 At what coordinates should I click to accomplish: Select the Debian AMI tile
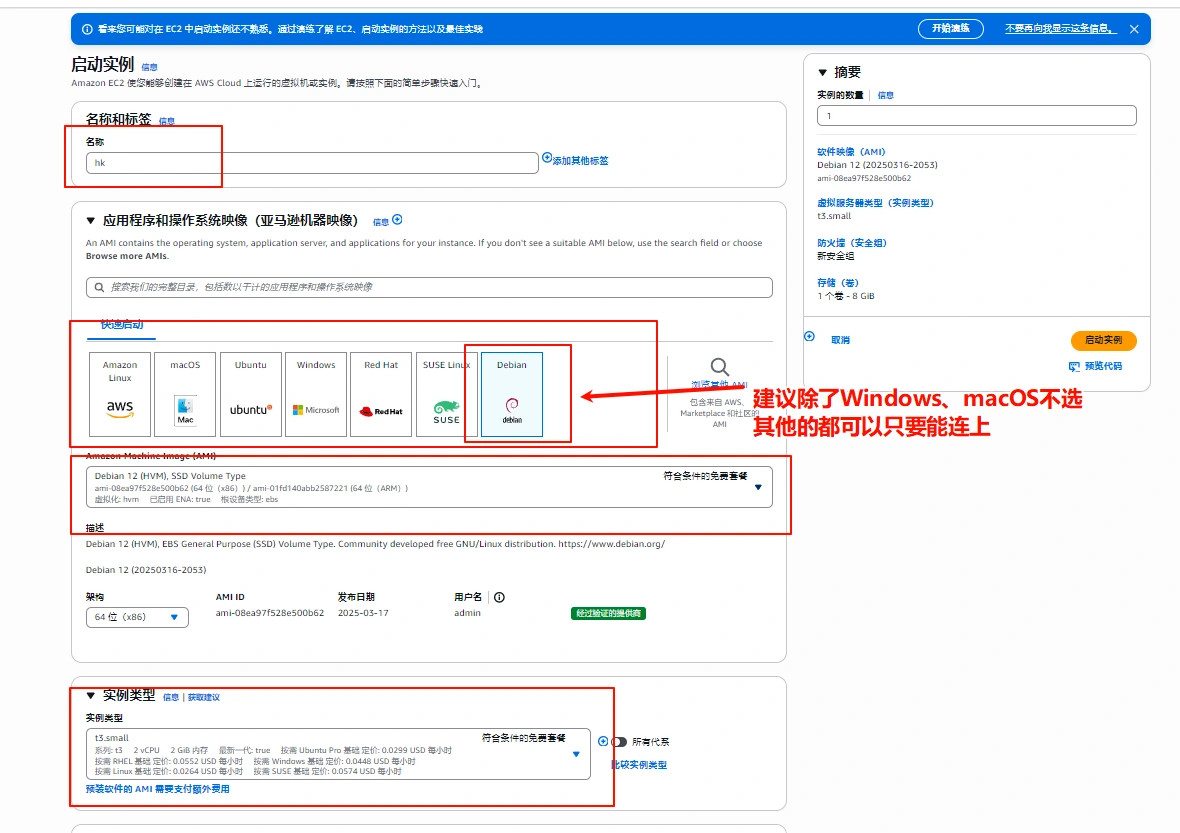pyautogui.click(x=512, y=394)
